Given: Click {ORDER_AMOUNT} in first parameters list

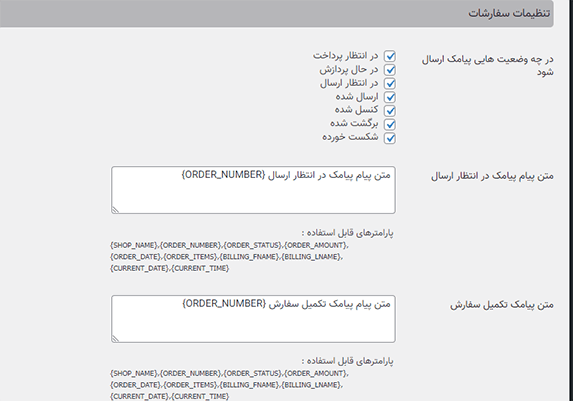Looking at the screenshot, I should coord(315,245).
